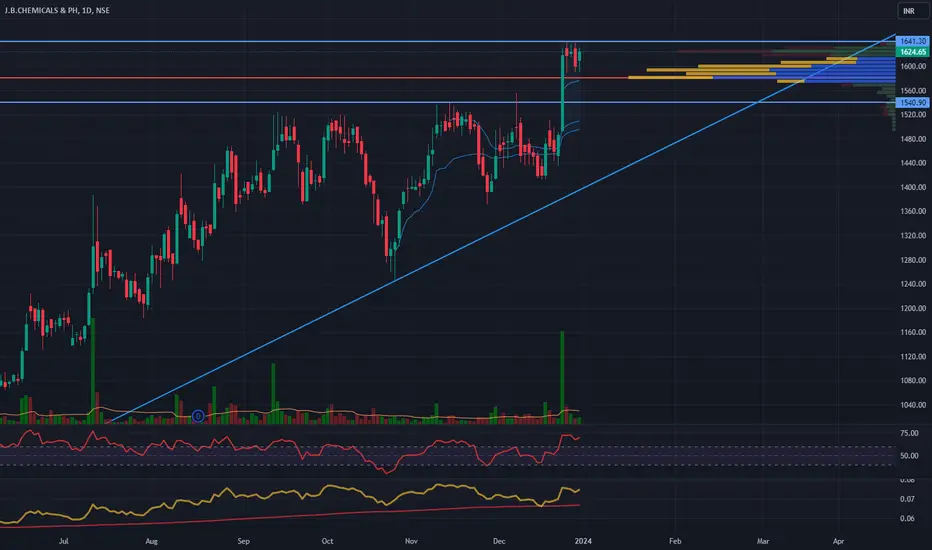Screen dimensions: 932x550
Task: Click the Mar time axis label
Action: point(763,541)
